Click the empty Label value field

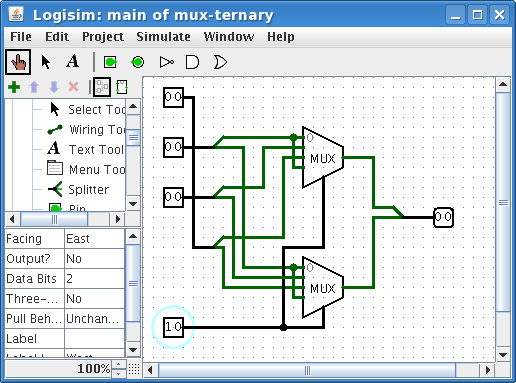94,339
